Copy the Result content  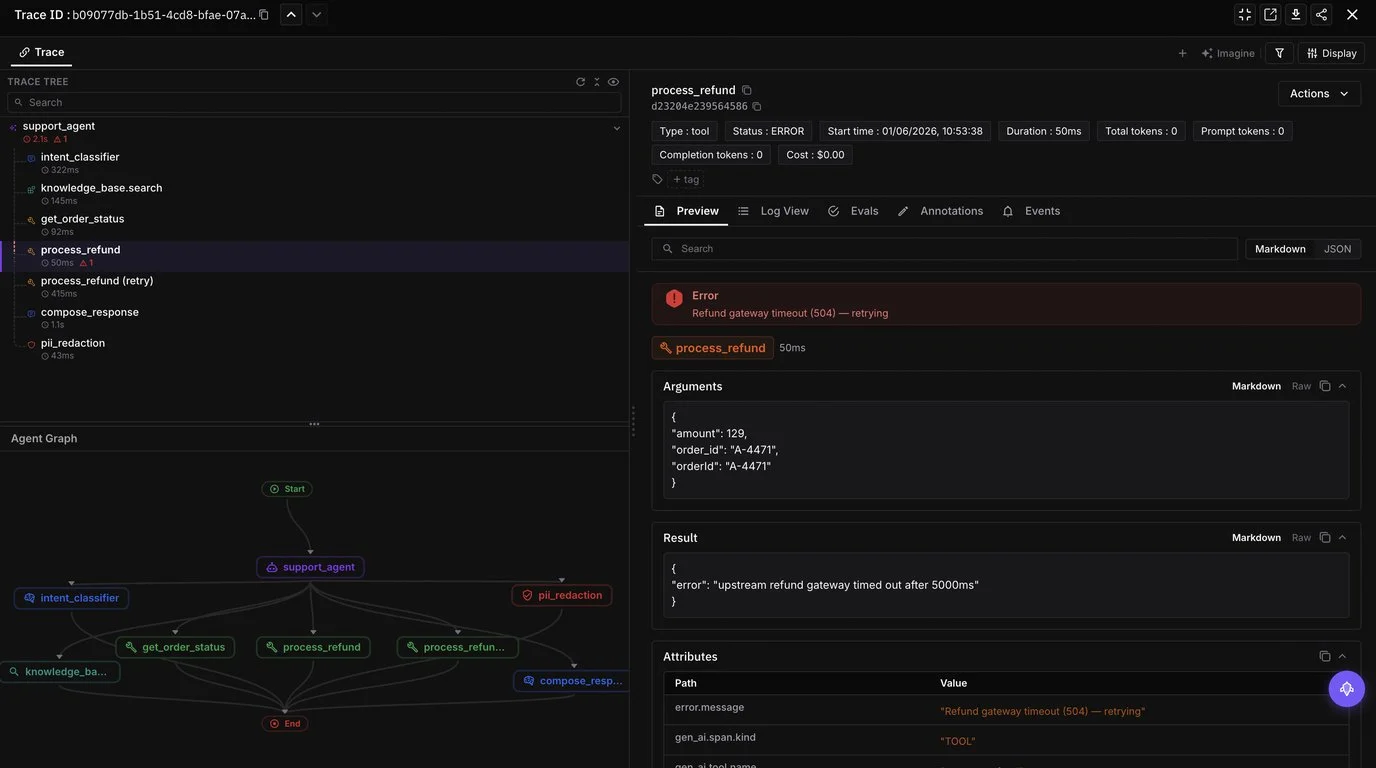tap(1325, 538)
